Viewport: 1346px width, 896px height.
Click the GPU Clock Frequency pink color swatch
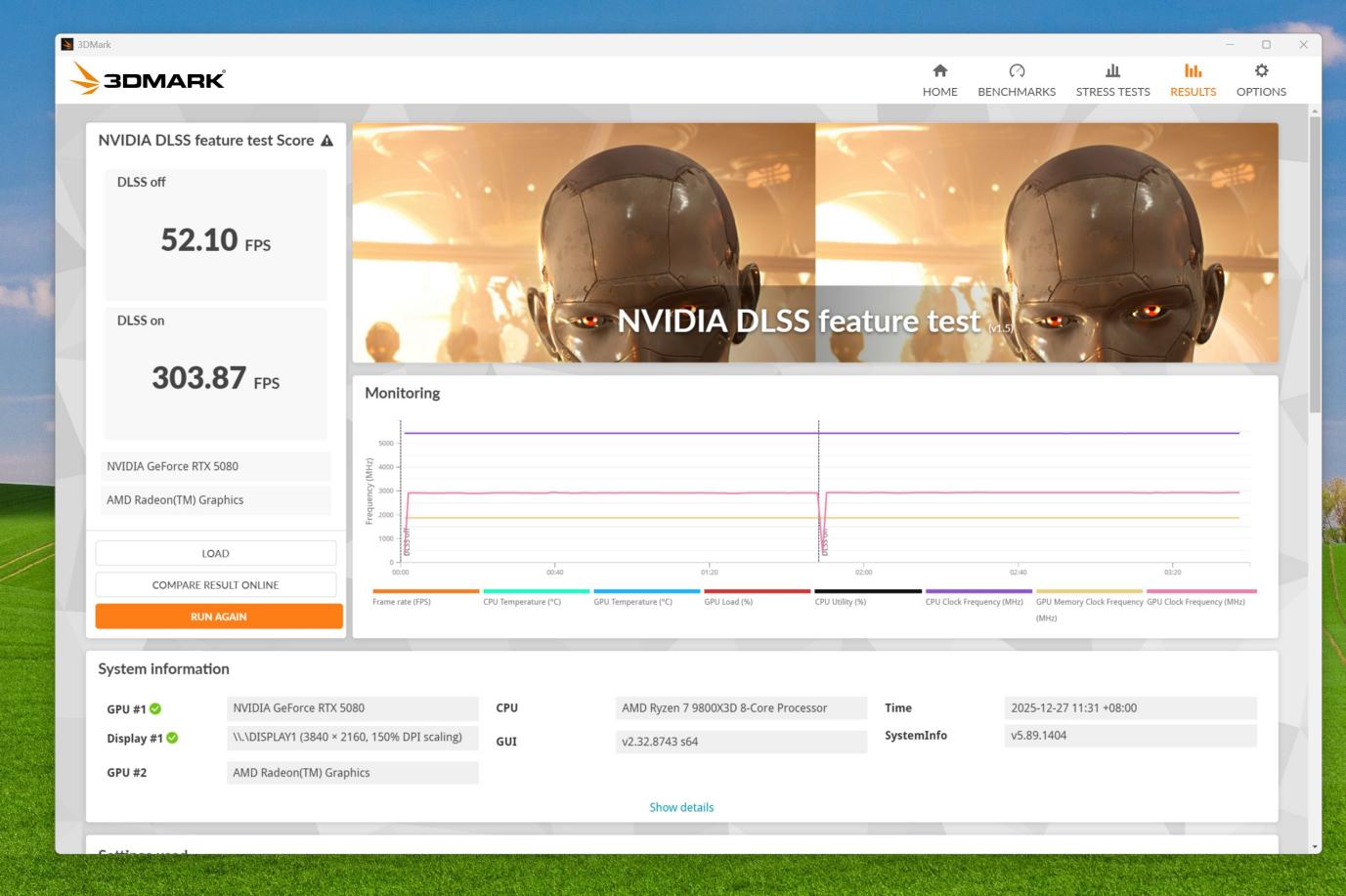(1201, 591)
